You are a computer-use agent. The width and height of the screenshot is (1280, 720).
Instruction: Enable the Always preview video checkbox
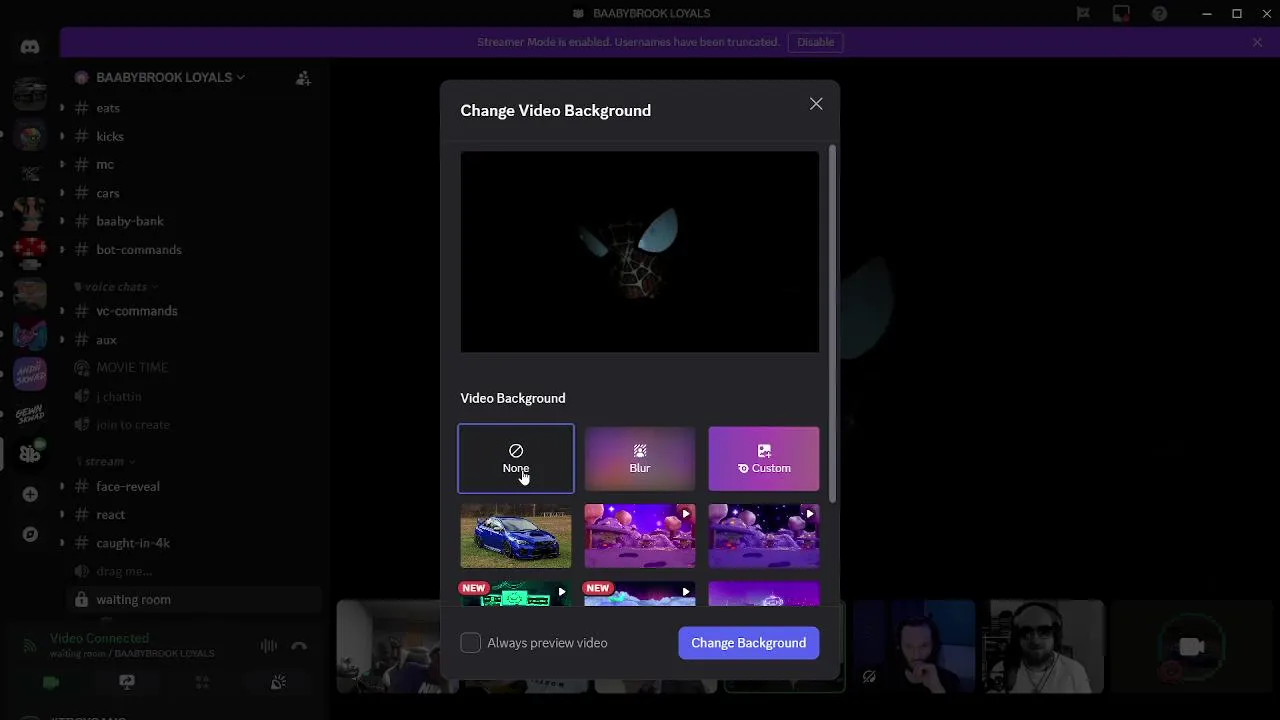pos(470,643)
